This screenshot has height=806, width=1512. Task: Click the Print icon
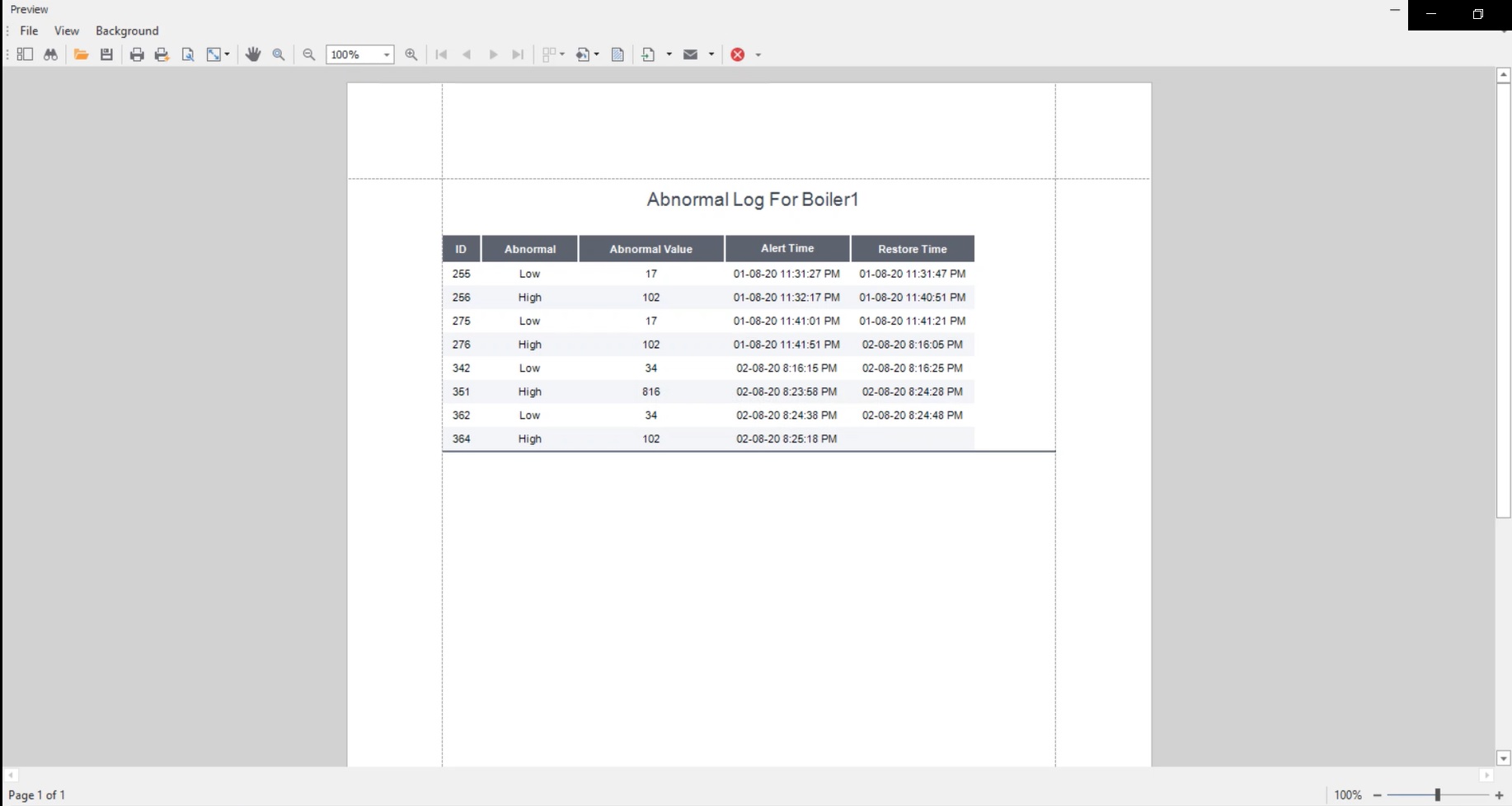(137, 54)
